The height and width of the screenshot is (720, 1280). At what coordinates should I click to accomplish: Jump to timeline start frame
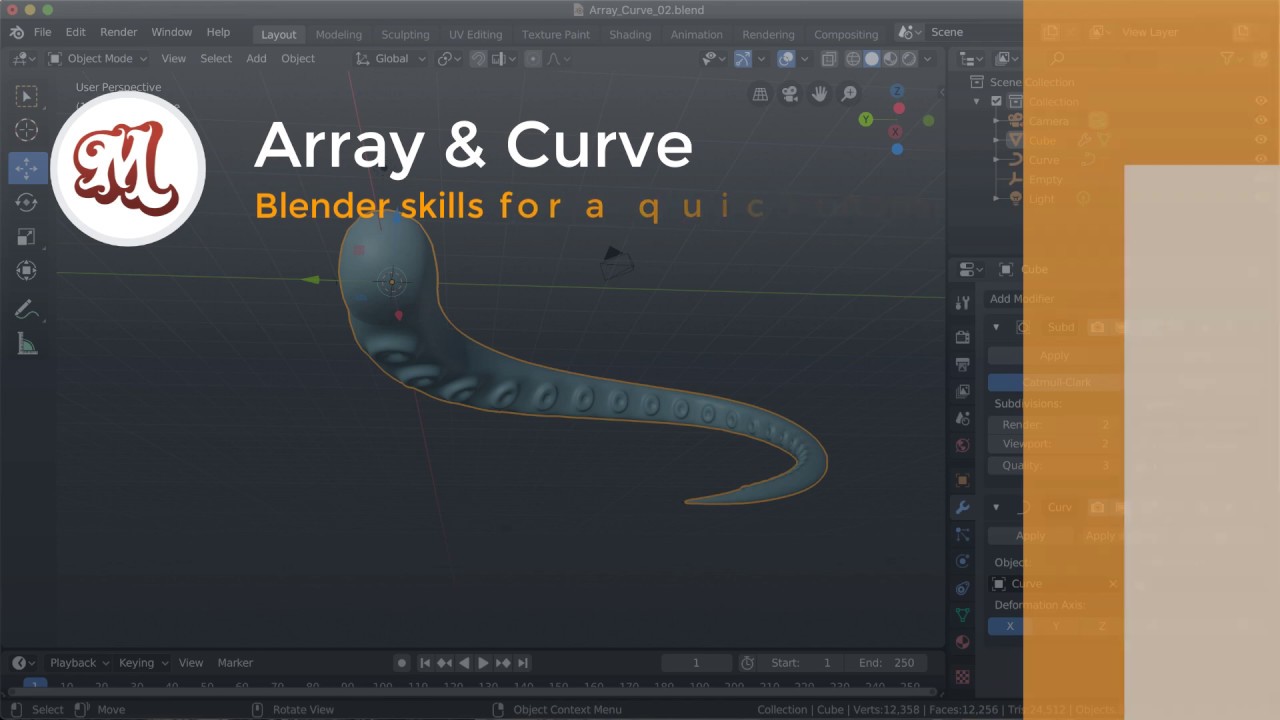point(425,663)
